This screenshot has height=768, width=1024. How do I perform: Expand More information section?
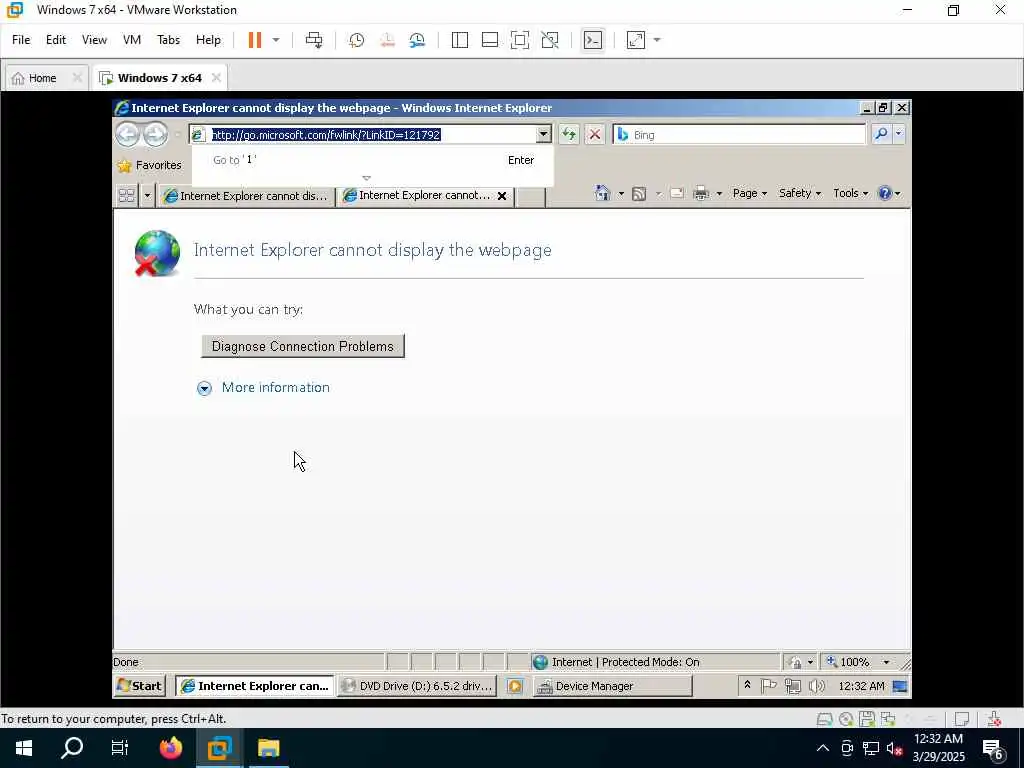[264, 388]
